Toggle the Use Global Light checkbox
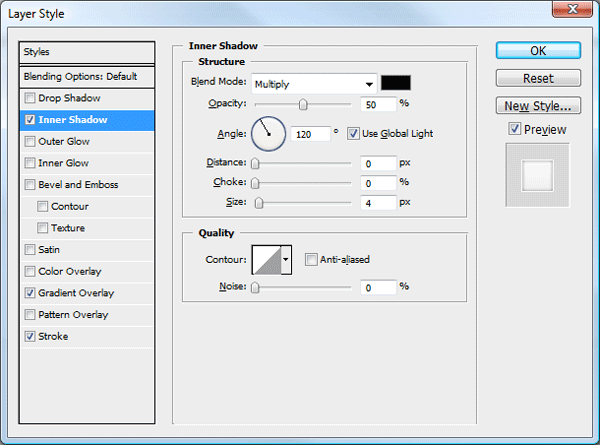The width and height of the screenshot is (600, 445). click(x=353, y=134)
